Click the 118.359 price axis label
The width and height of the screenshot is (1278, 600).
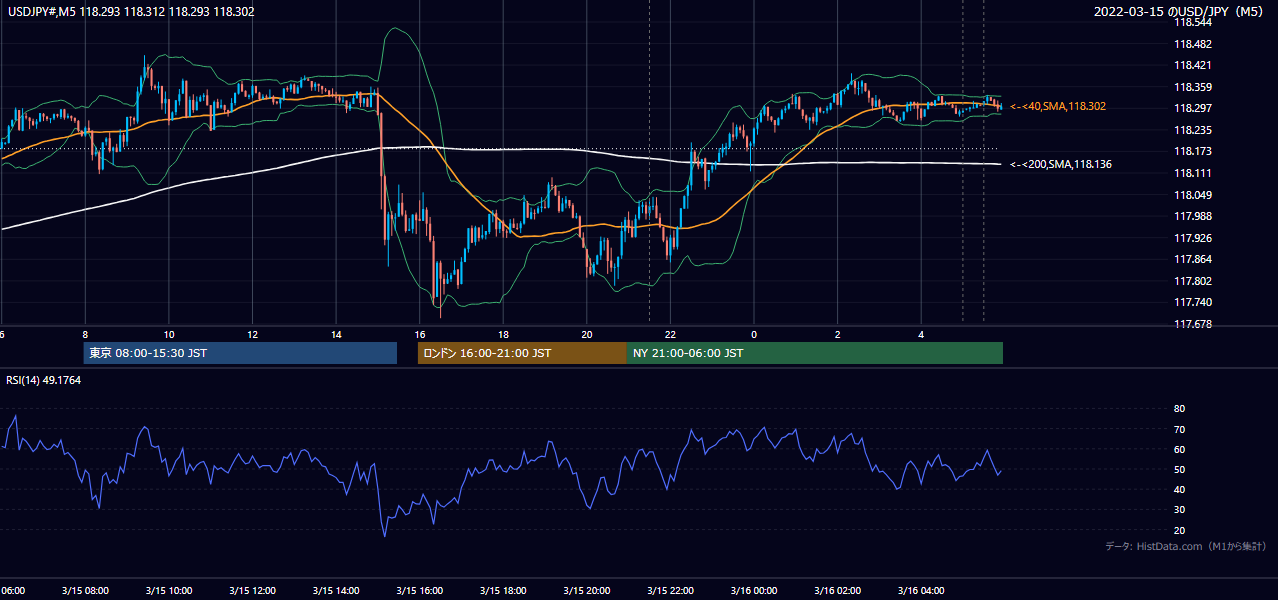(1193, 87)
